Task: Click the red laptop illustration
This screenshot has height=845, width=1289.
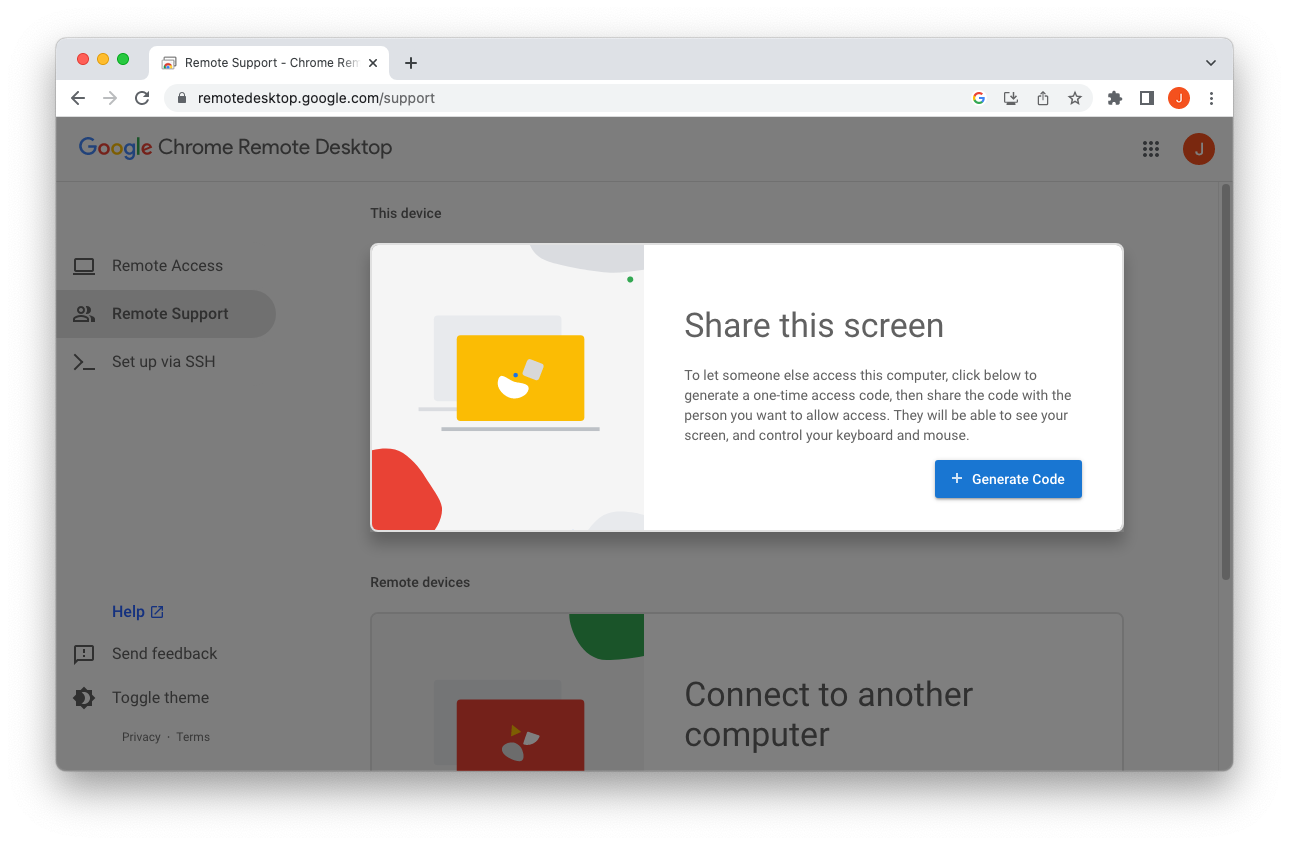Action: pos(520,735)
